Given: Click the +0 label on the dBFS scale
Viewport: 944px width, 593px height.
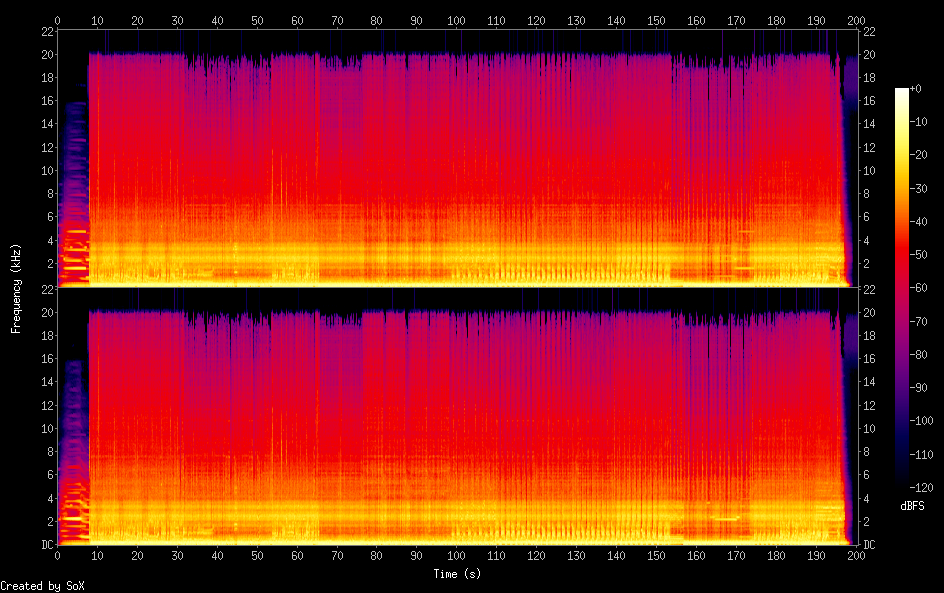Looking at the screenshot, I should point(919,90).
